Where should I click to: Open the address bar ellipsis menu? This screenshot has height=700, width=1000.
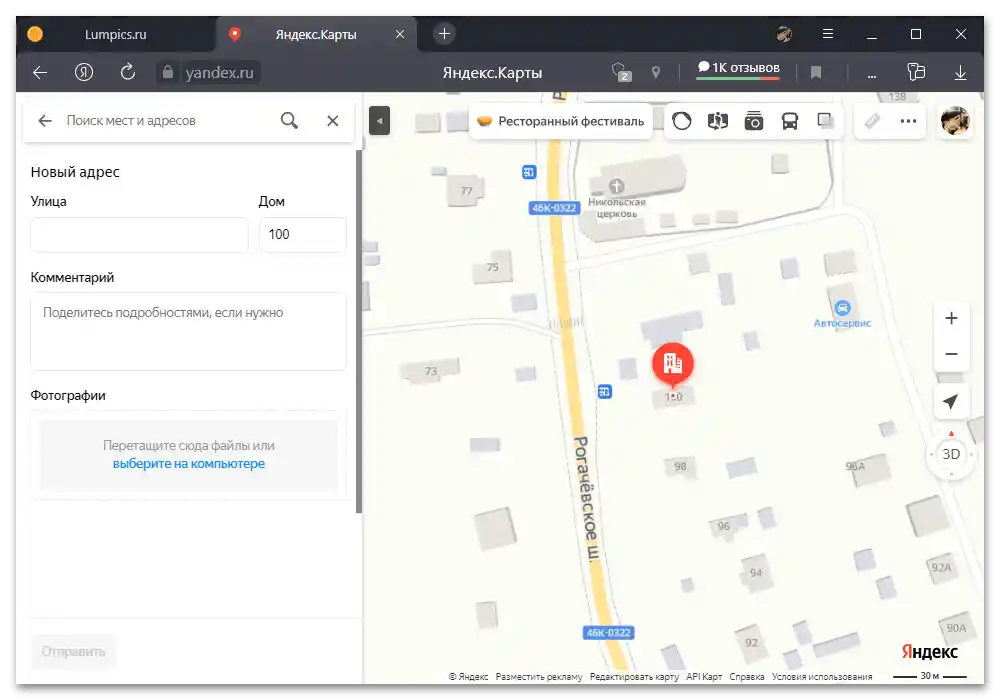point(871,76)
